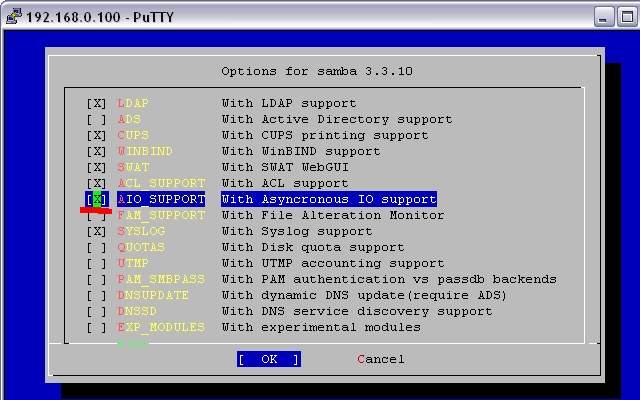
Task: Select the SYSLOG option name
Action: pos(141,231)
